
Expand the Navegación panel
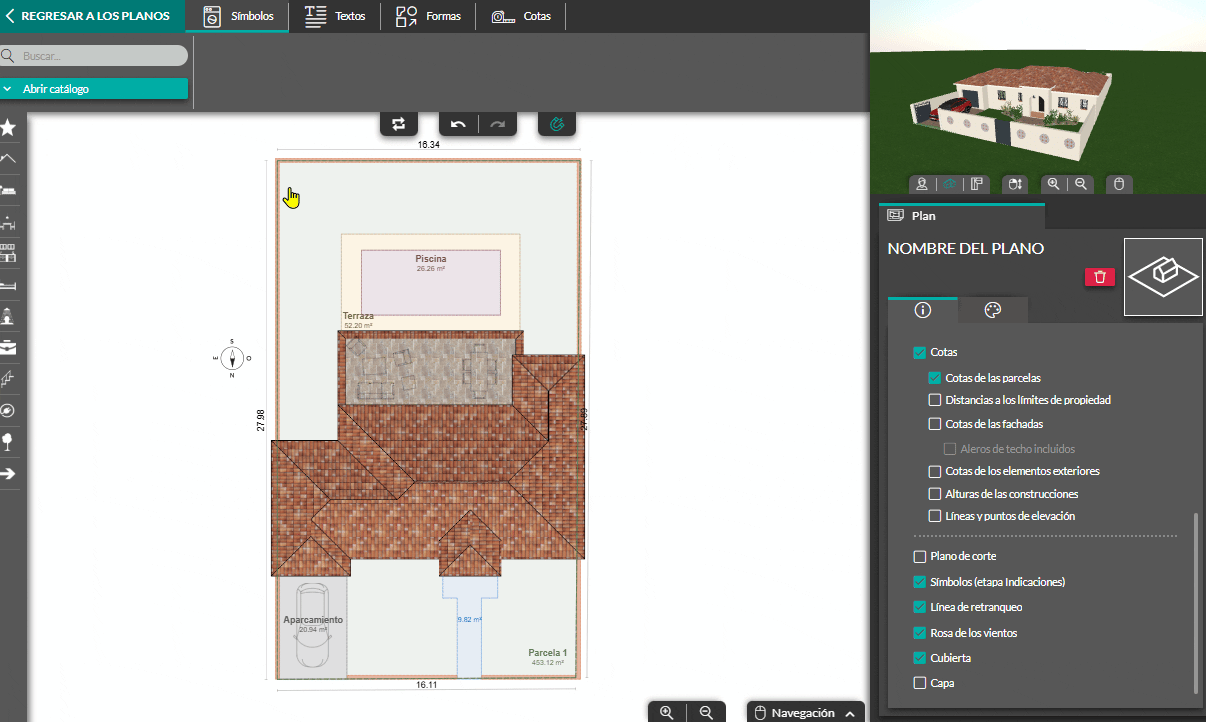[806, 713]
